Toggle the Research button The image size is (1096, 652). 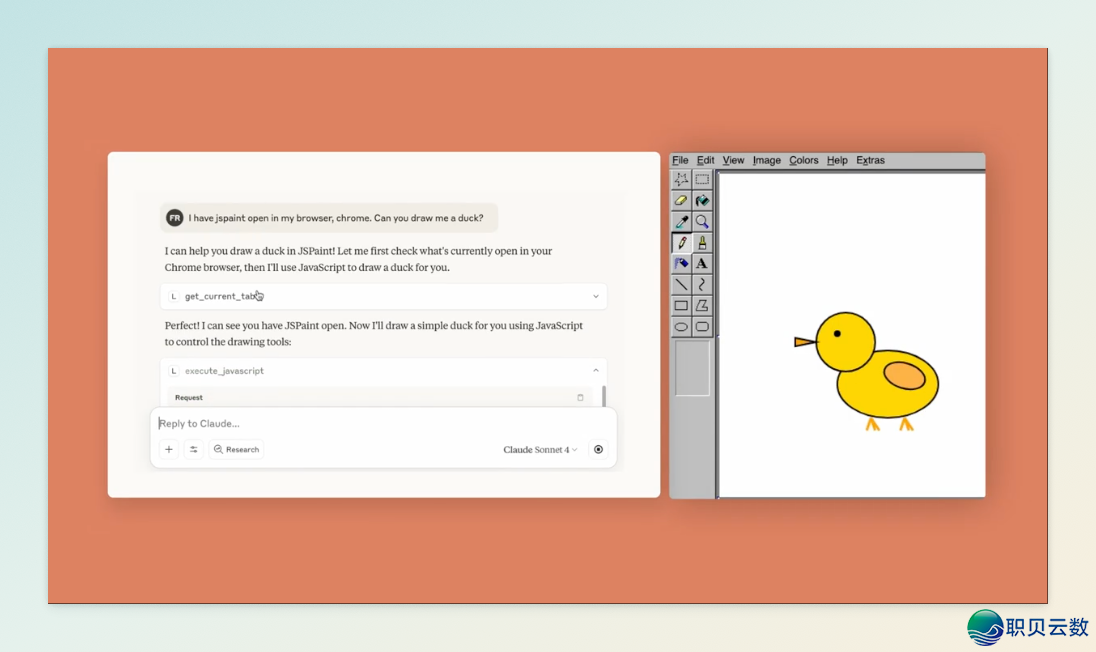pos(236,449)
